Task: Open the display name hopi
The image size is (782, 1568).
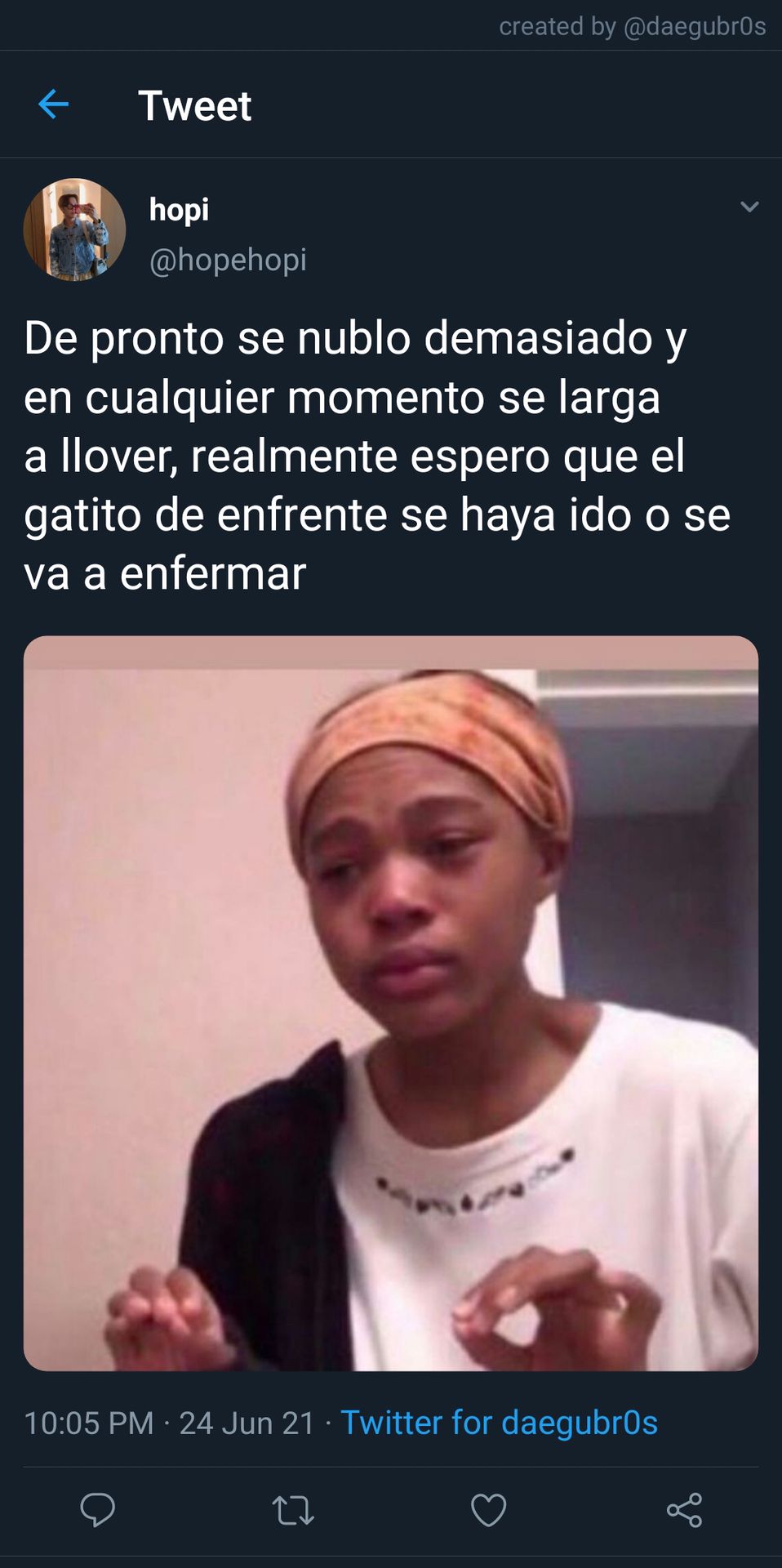Action: pos(179,210)
